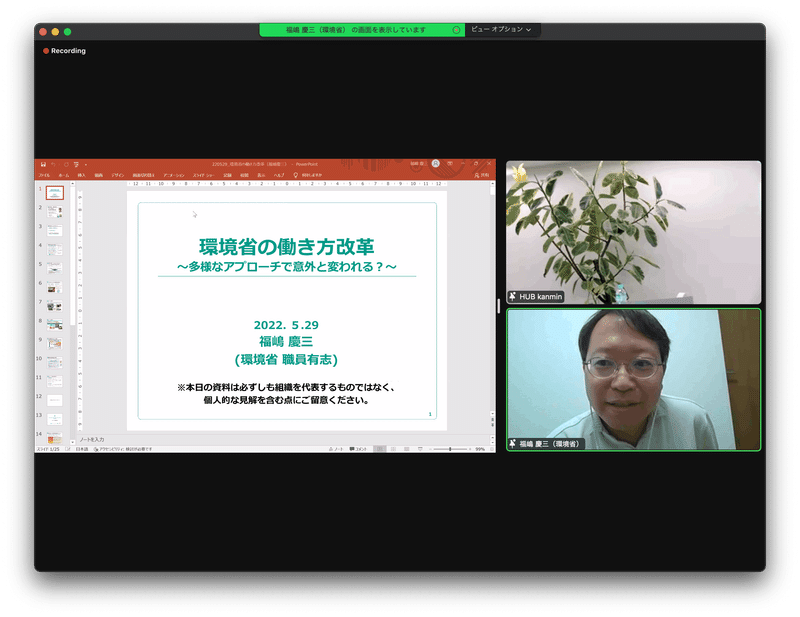The image size is (800, 617).
Task: Click the Recording indicator in Zoom
Action: pos(64,51)
